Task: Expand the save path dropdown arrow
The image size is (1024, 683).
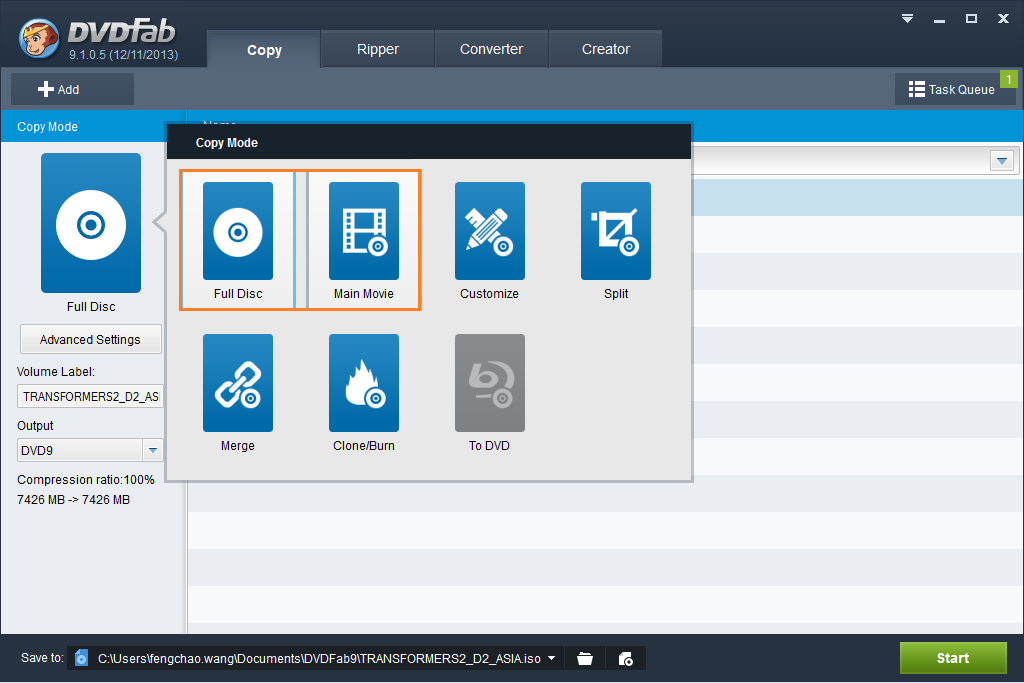Action: click(x=549, y=659)
